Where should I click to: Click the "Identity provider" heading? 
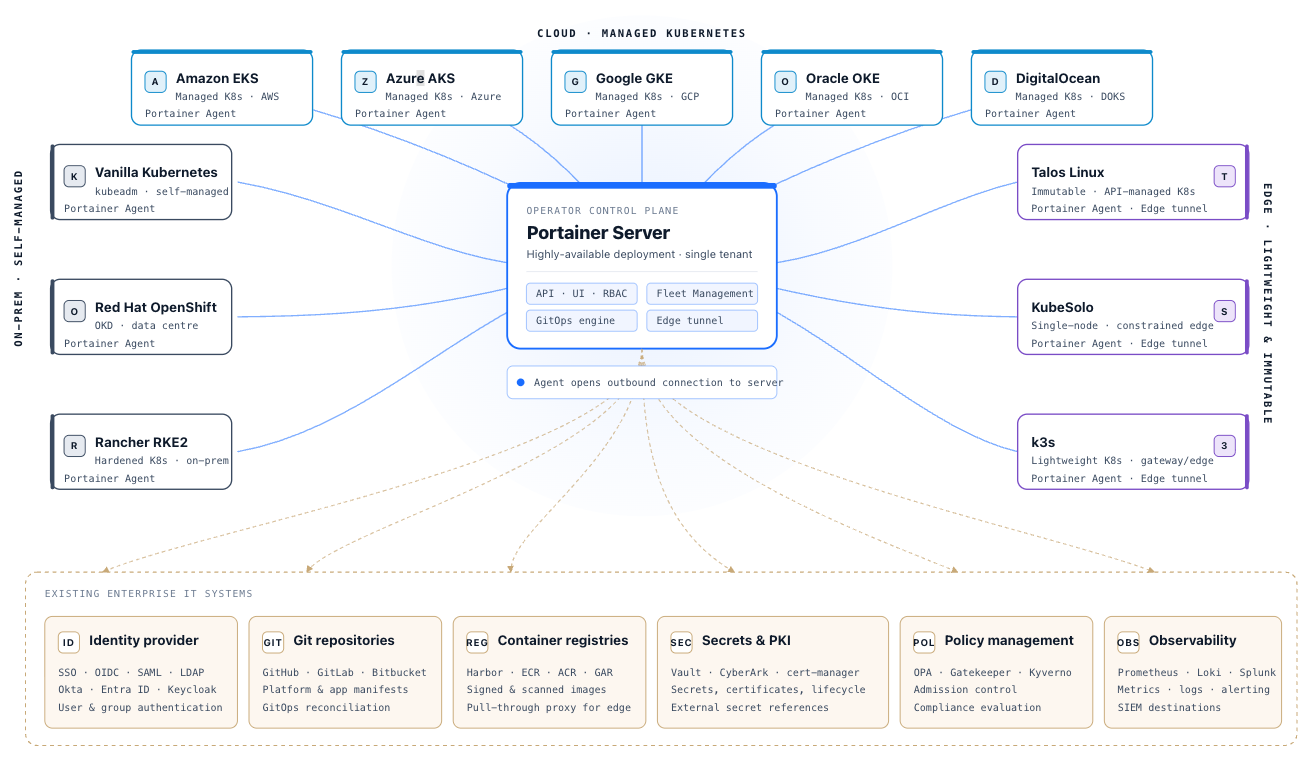[144, 640]
